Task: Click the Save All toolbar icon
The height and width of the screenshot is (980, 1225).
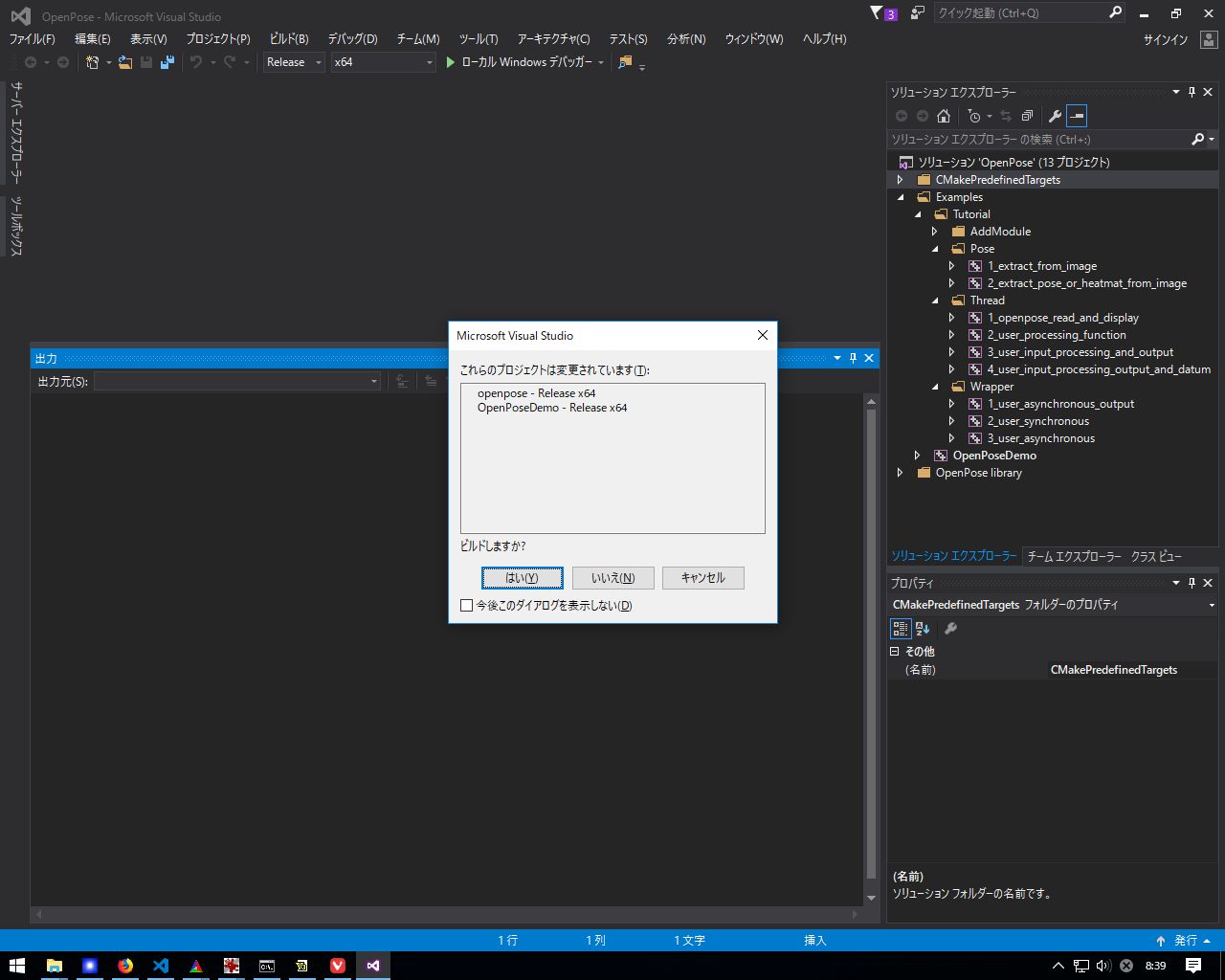Action: (x=167, y=62)
